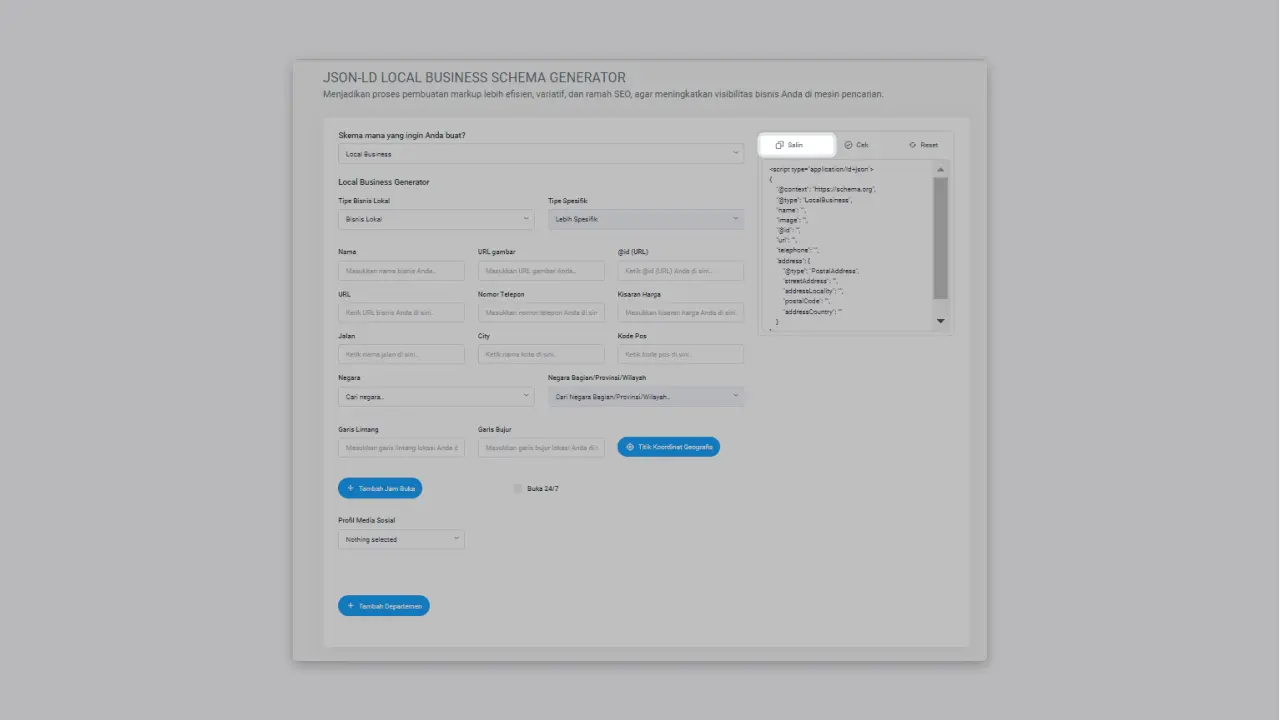The image size is (1280, 720).
Task: Click the Nama input field
Action: [400, 270]
